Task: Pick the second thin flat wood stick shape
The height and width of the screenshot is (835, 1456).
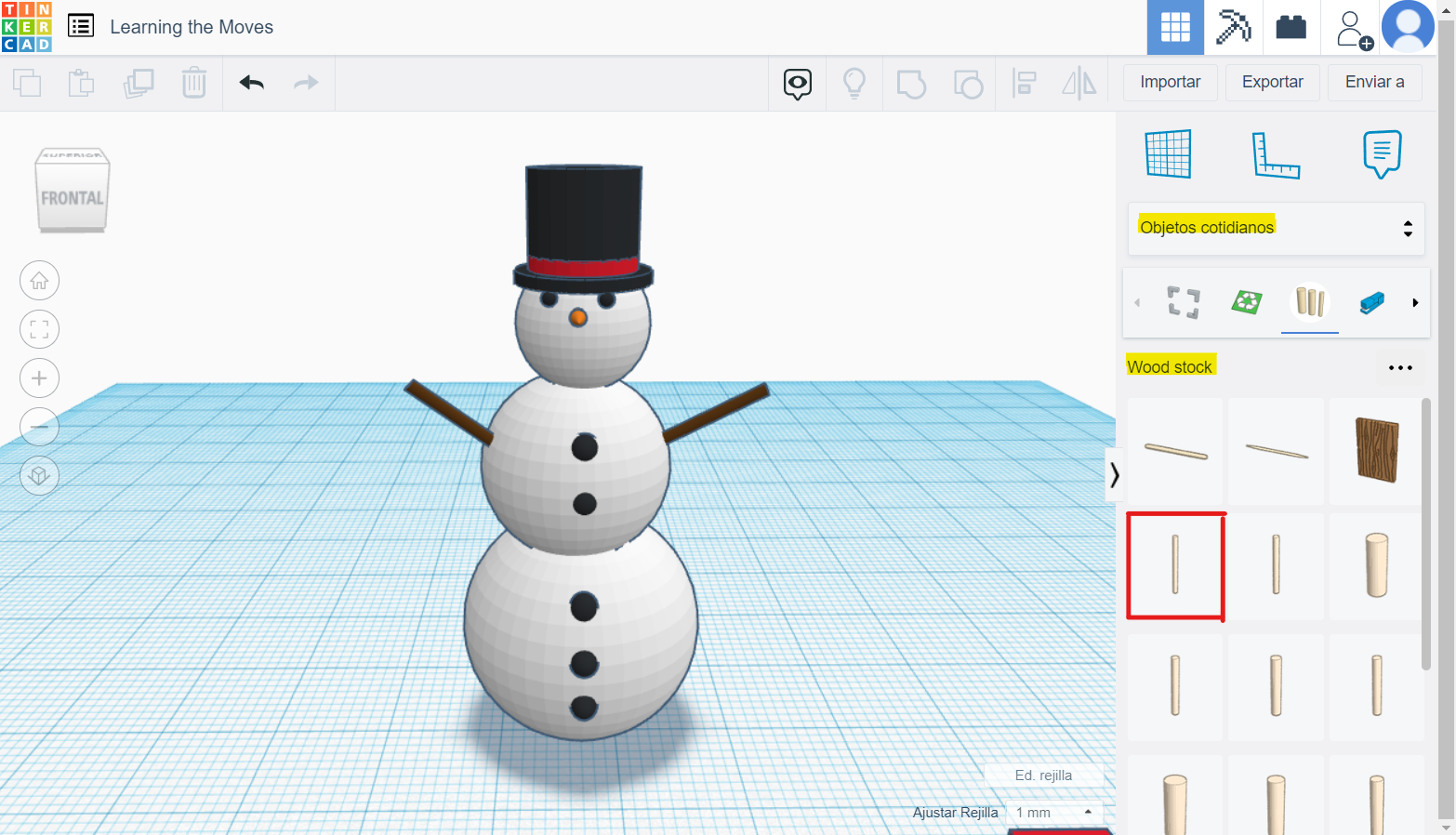Action: [x=1276, y=452]
